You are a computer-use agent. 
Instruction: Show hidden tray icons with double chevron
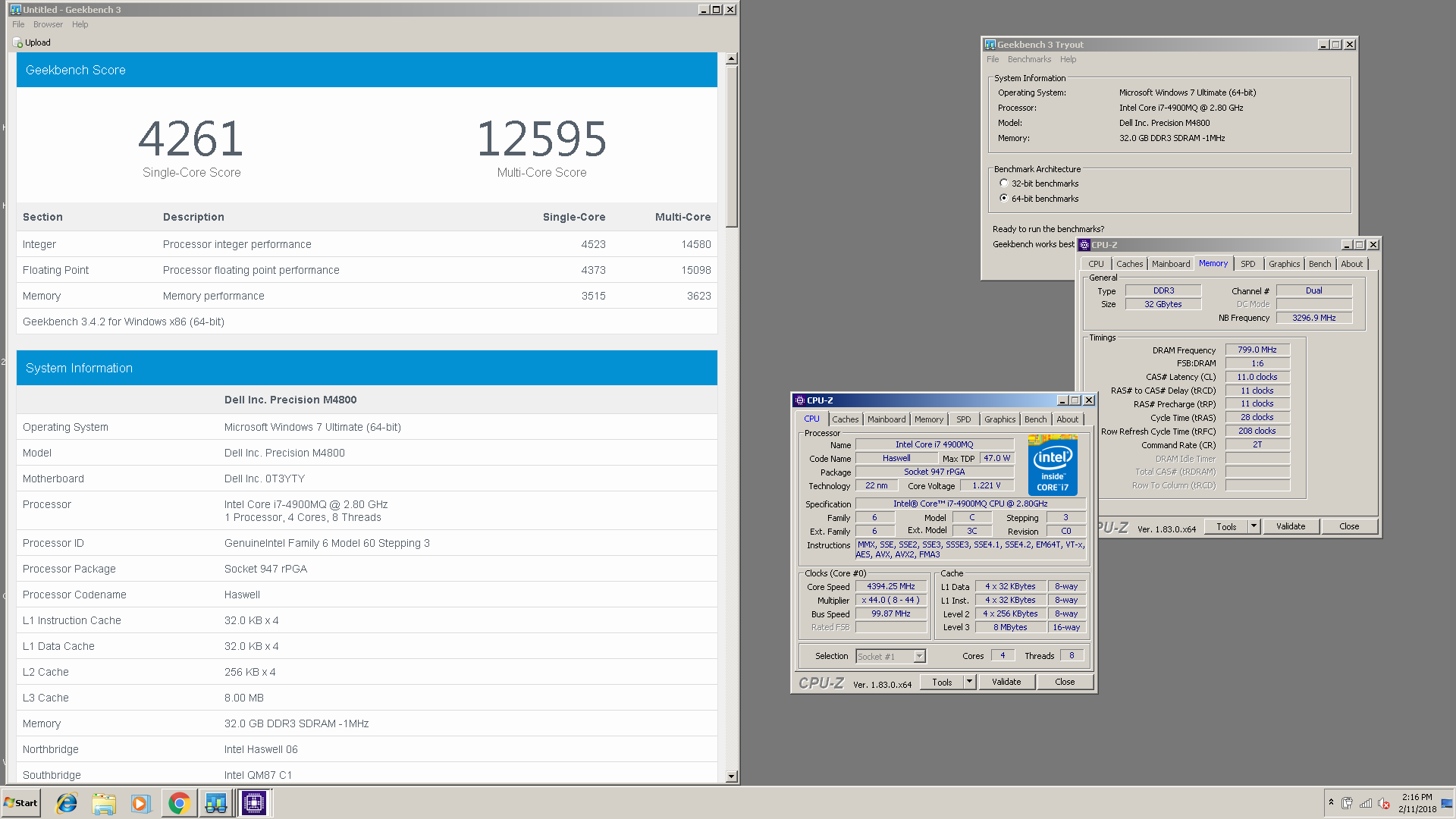click(1331, 802)
